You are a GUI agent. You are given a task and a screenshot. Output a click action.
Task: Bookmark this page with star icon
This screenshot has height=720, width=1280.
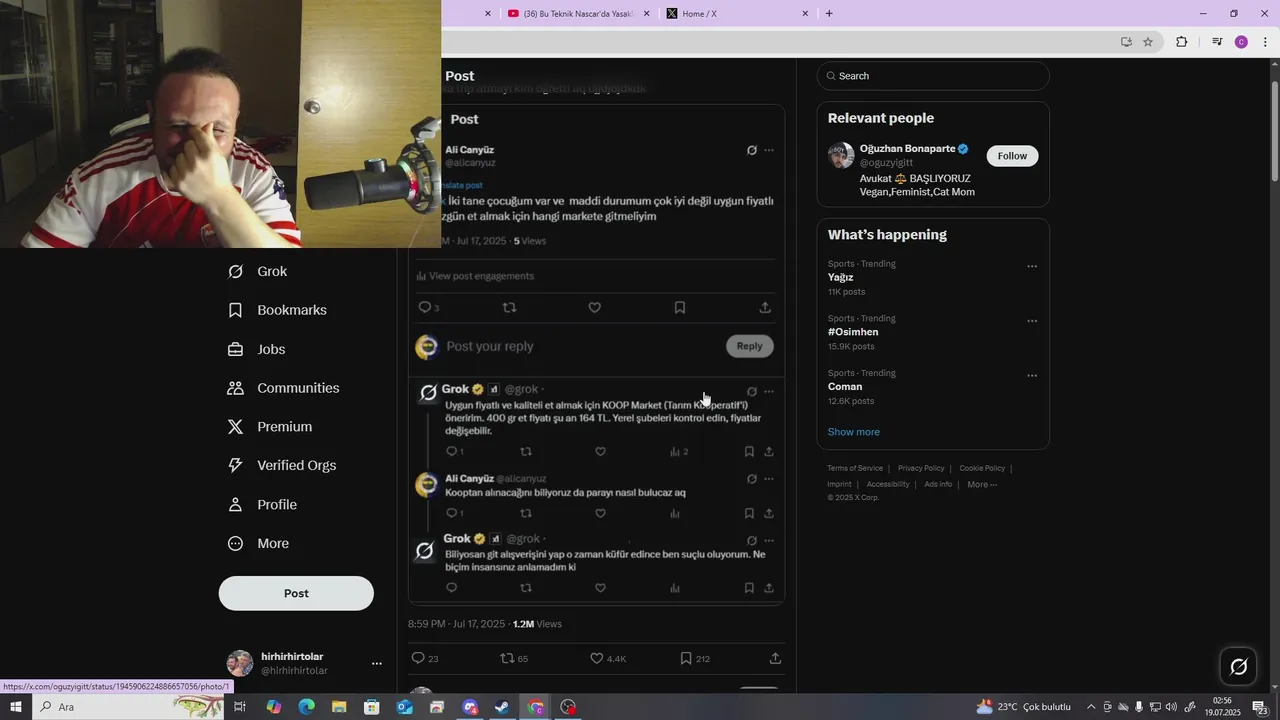[x=1148, y=42]
